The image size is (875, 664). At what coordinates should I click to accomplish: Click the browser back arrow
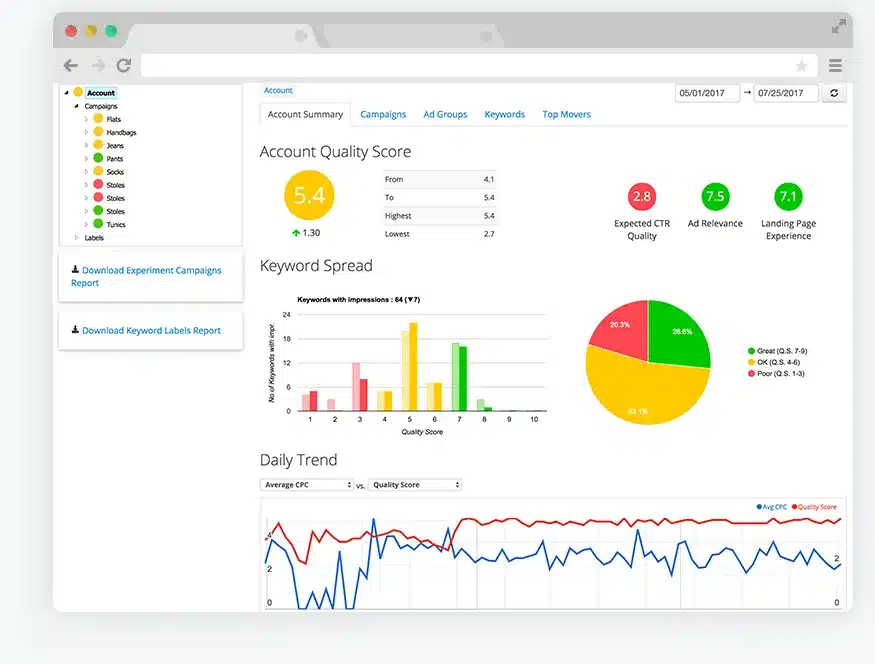(x=70, y=65)
